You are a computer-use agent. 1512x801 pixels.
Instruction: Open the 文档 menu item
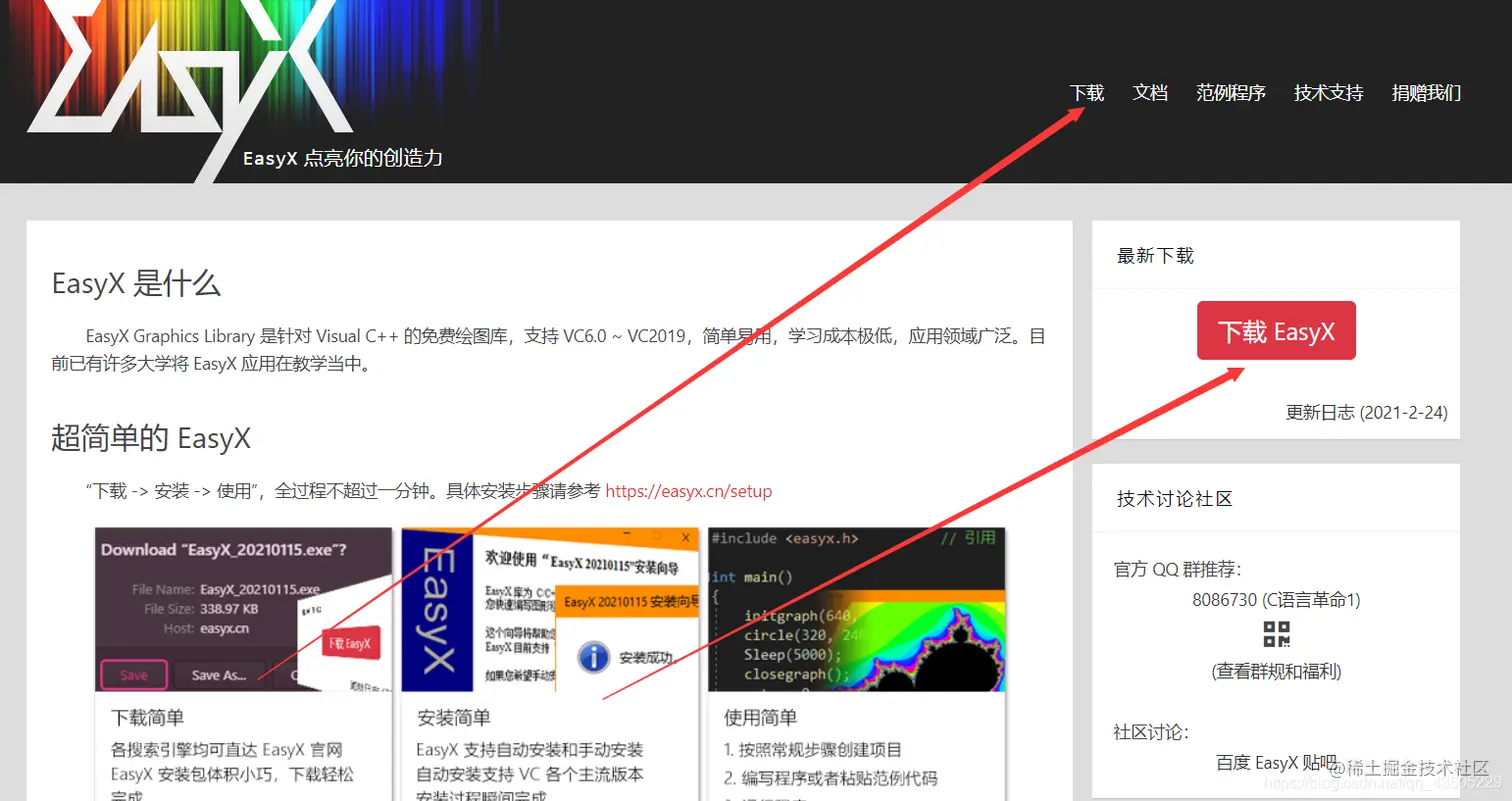[1149, 92]
